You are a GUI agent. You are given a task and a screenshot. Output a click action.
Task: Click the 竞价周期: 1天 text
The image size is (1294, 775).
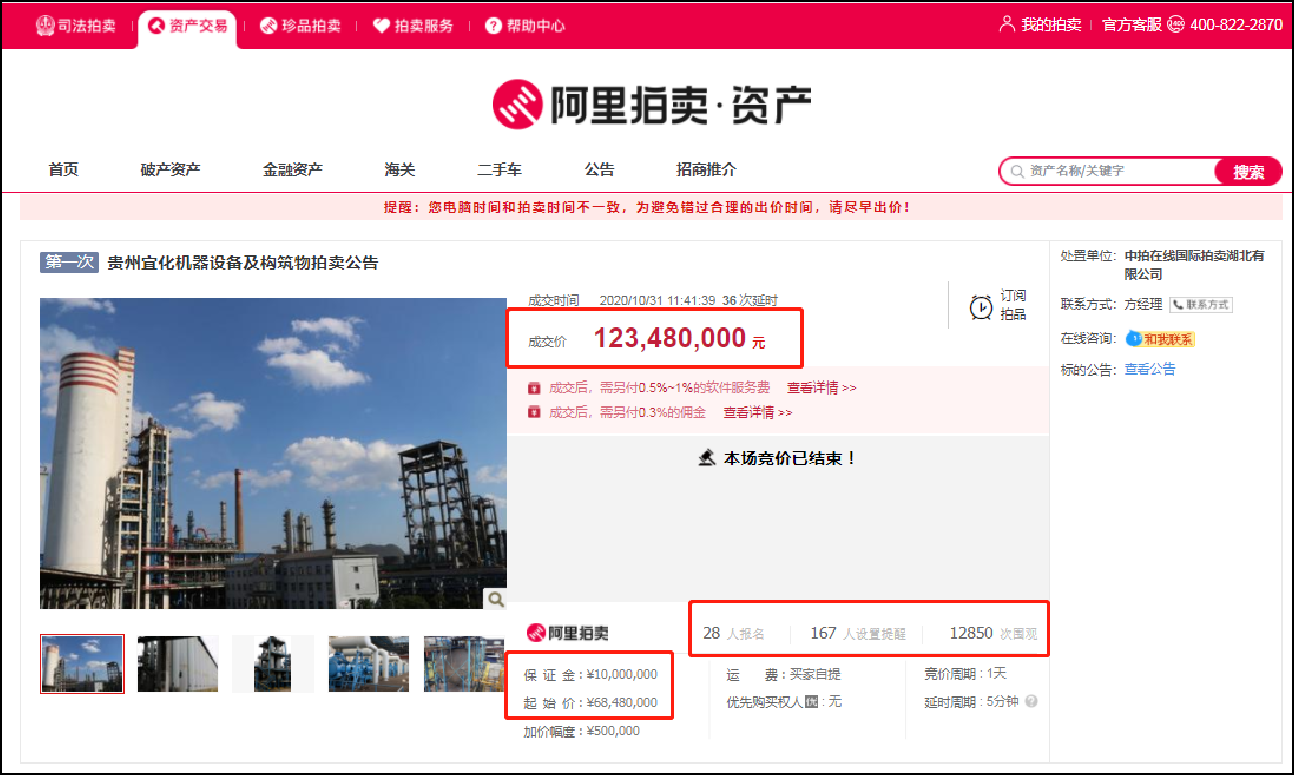coord(964,674)
